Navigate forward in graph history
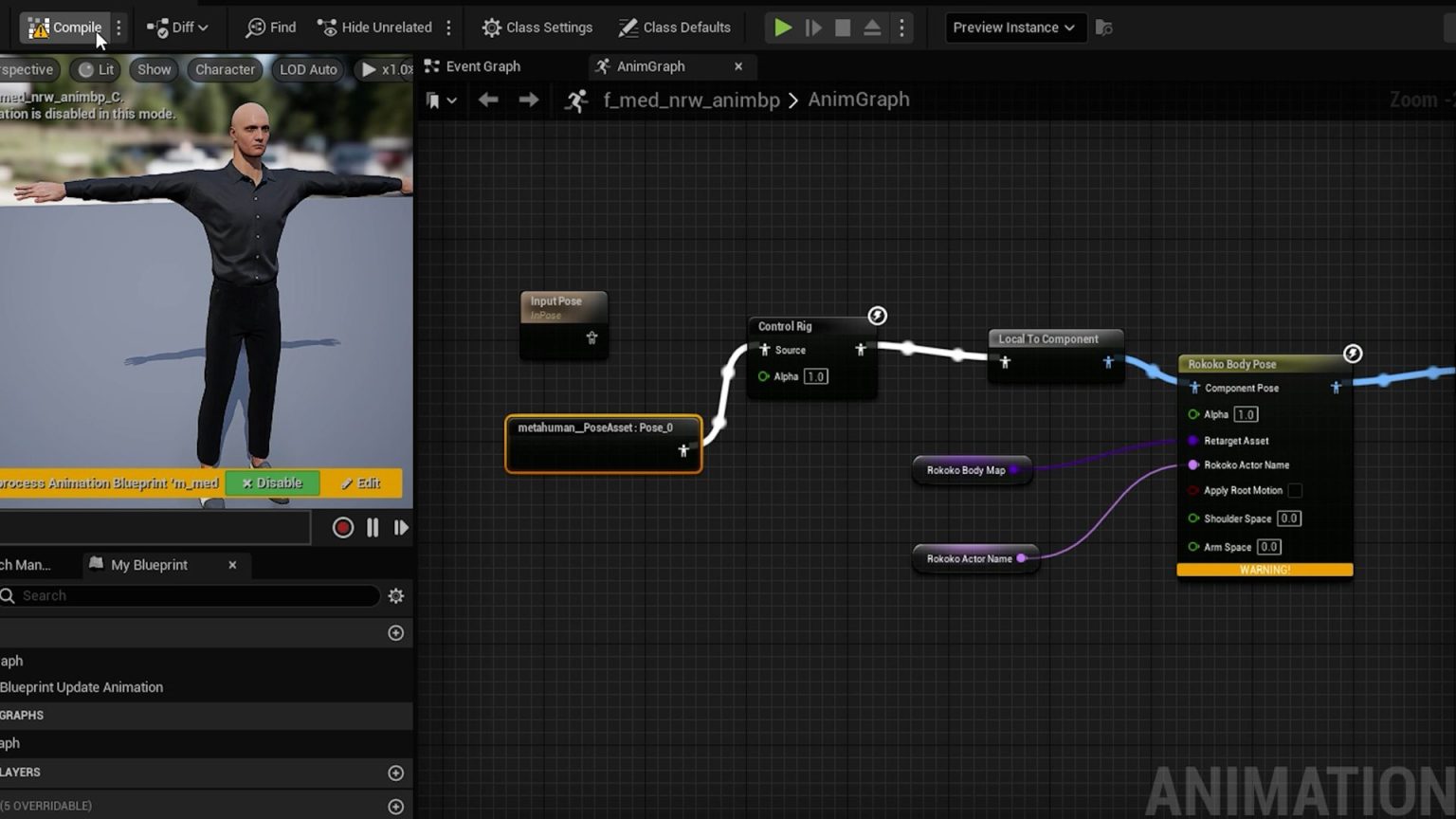The width and height of the screenshot is (1456, 819). coord(529,100)
